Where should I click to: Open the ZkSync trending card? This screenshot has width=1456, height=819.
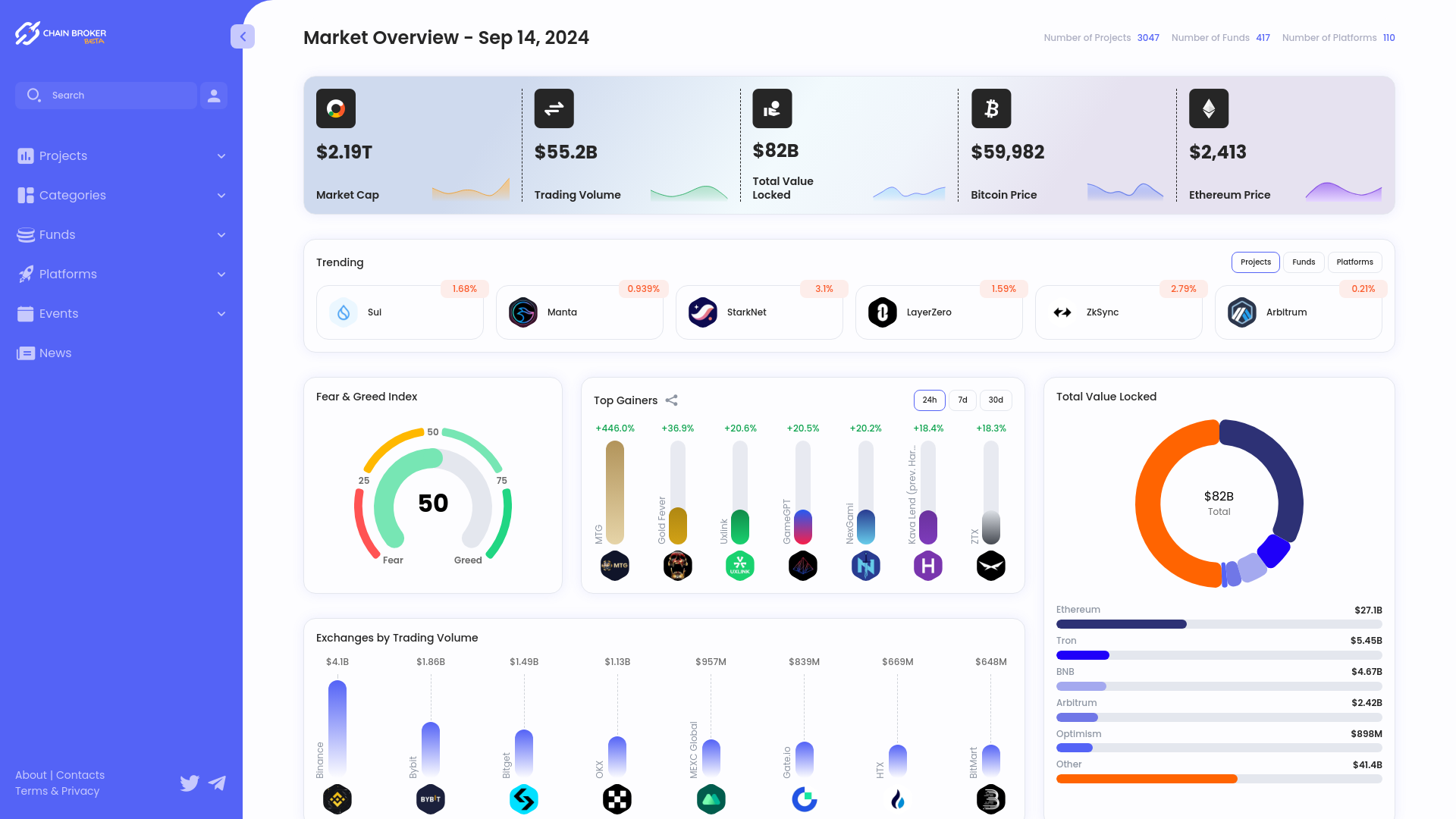[x=1119, y=312]
